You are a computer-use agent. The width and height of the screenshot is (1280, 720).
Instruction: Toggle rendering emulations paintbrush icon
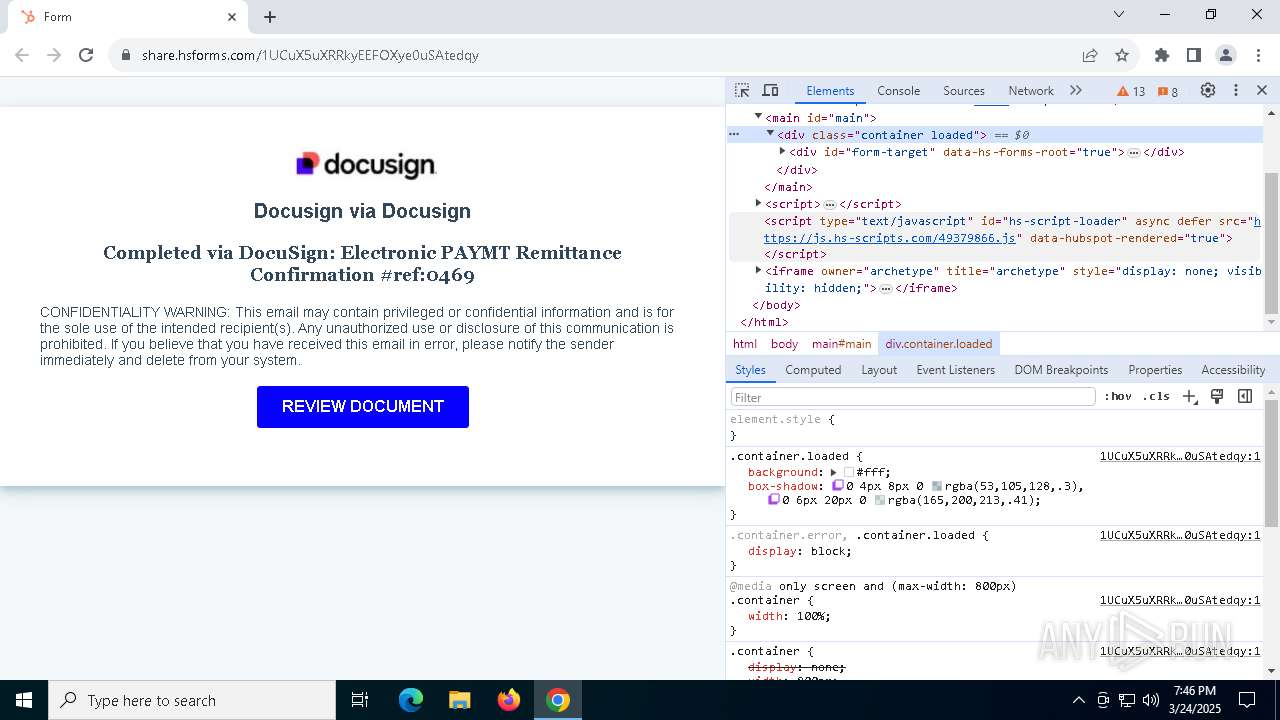1217,397
